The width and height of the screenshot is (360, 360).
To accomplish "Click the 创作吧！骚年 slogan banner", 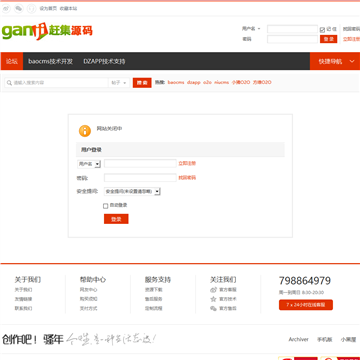I will click(x=79, y=339).
